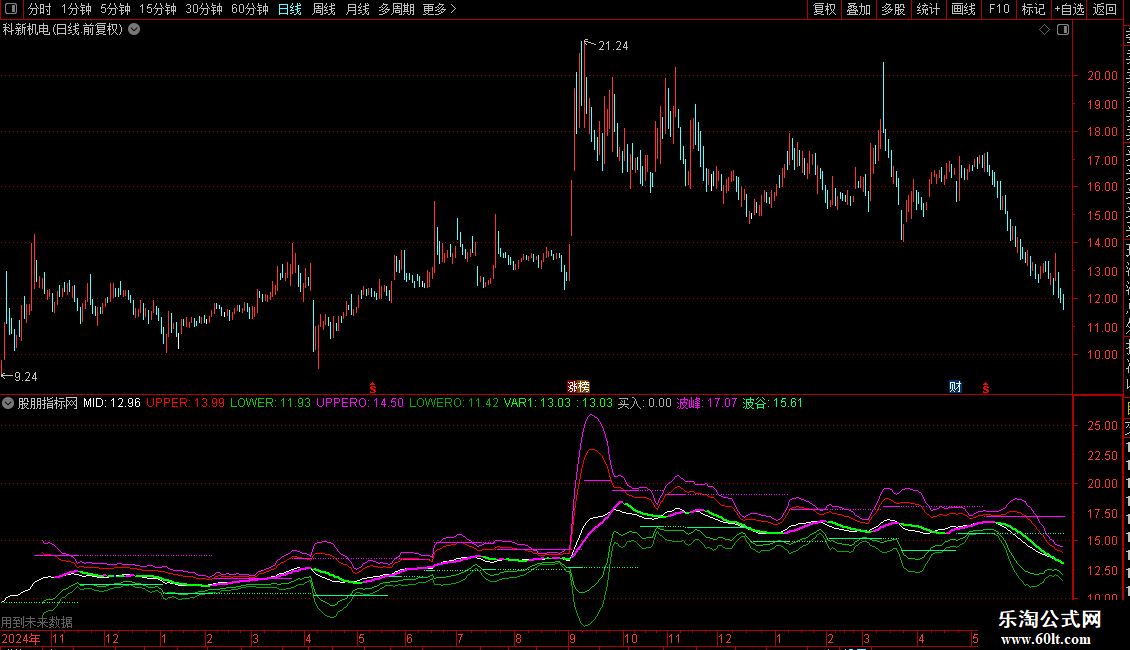This screenshot has height=650, width=1130.
Task: Select the 30分钟 period tab
Action: (204, 9)
